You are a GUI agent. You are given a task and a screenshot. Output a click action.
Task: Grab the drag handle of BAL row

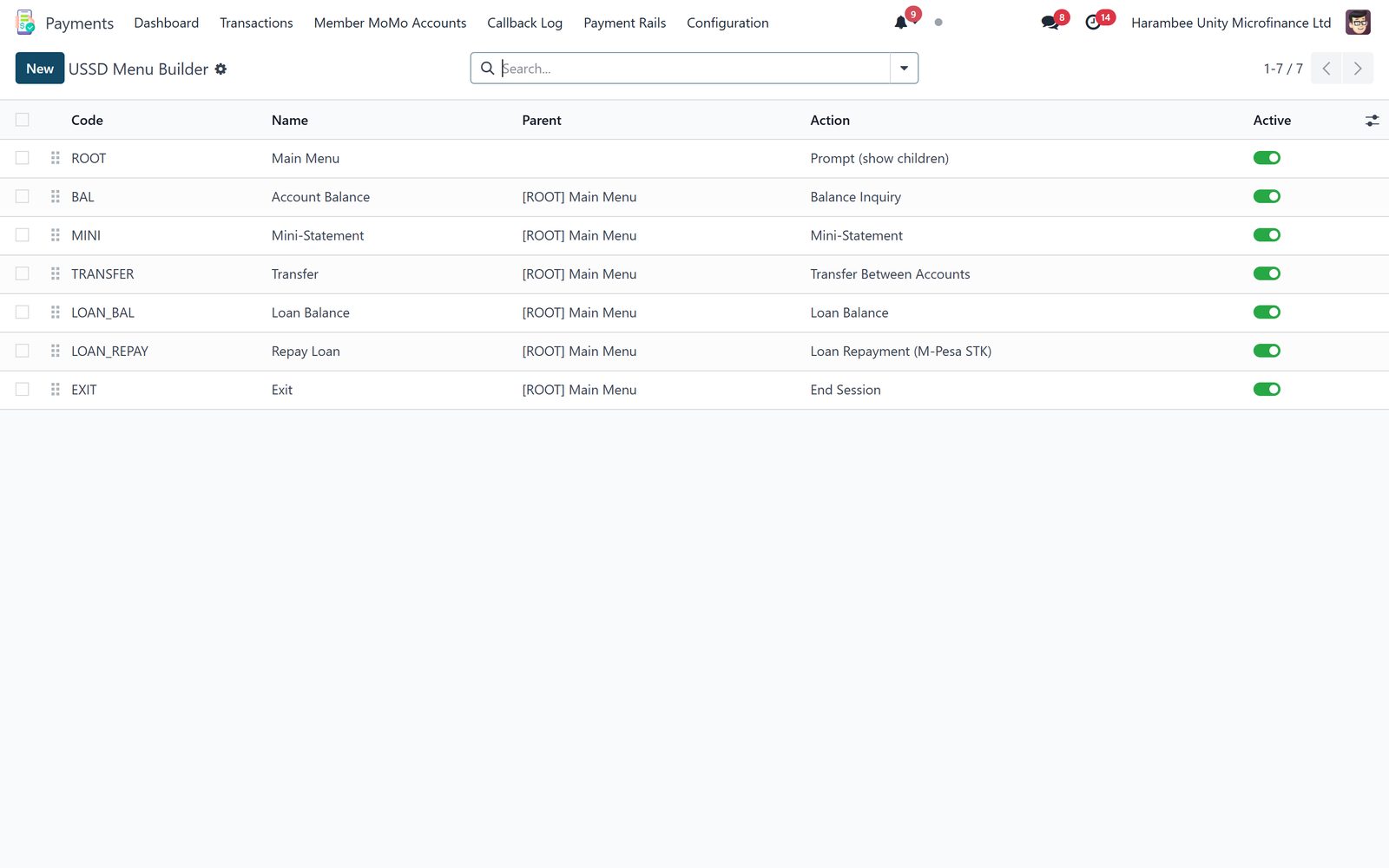(x=56, y=197)
